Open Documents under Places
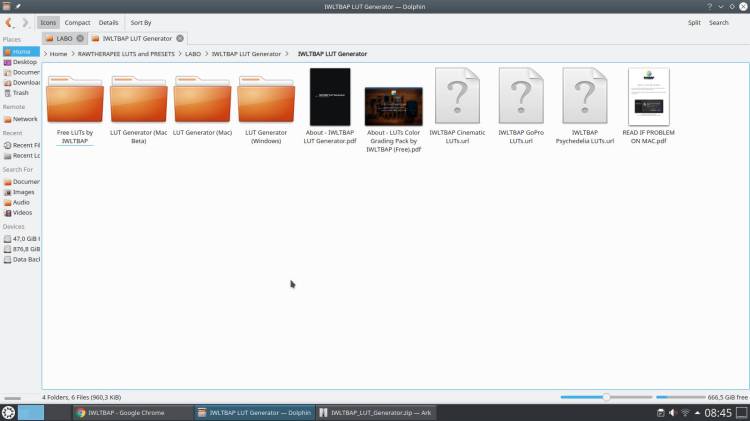750x421 pixels. pyautogui.click(x=21, y=72)
